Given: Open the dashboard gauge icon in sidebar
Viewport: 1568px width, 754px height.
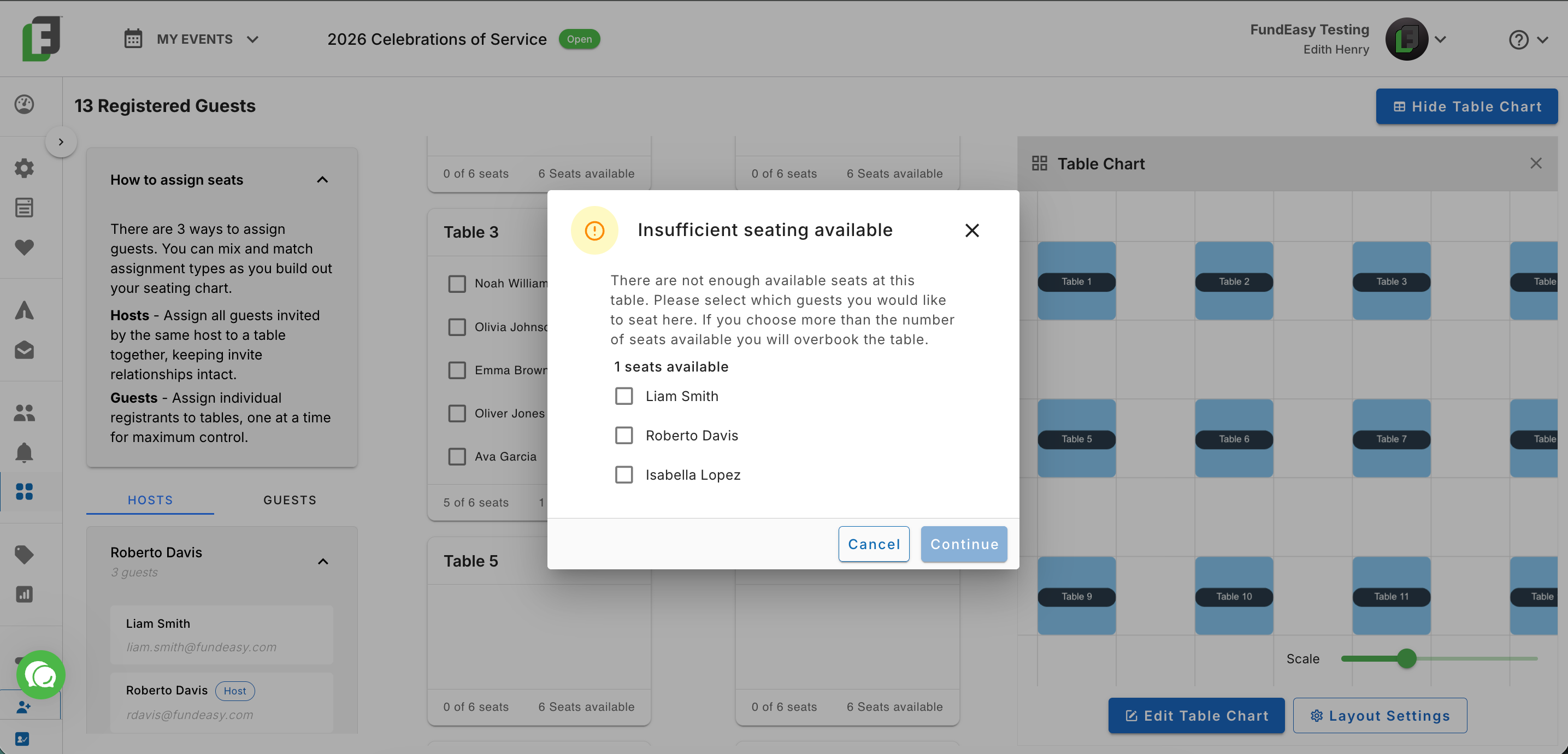Looking at the screenshot, I should [x=25, y=104].
